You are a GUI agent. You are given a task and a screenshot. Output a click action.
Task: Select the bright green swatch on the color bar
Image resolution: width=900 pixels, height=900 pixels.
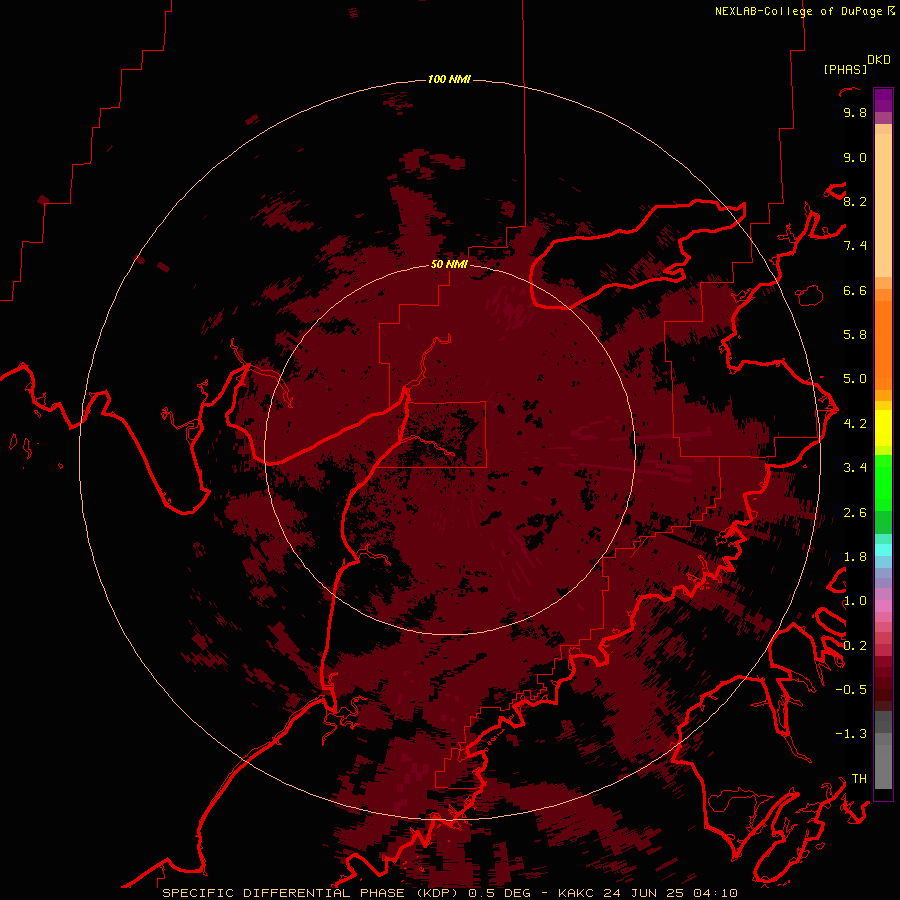pos(883,483)
